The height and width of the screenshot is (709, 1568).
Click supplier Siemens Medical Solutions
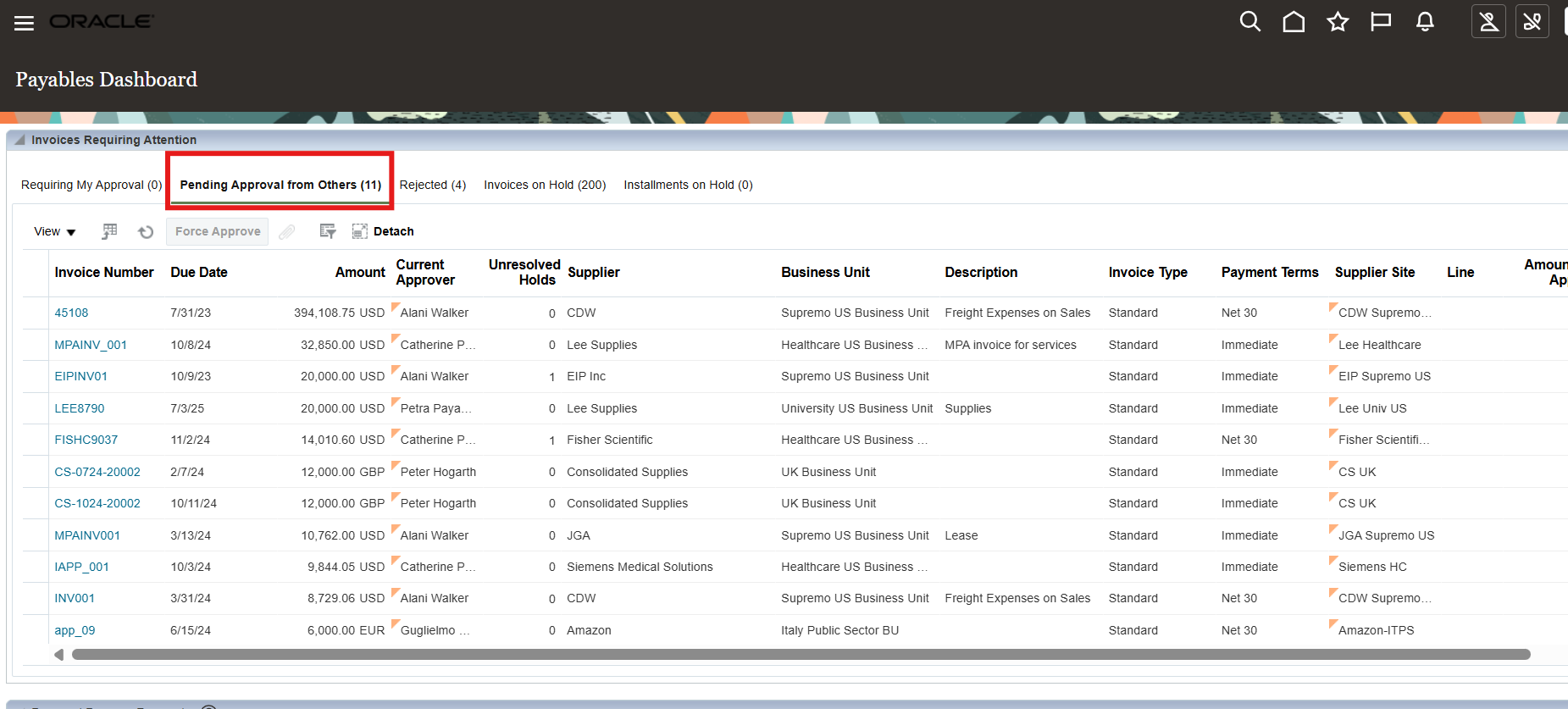coord(640,567)
